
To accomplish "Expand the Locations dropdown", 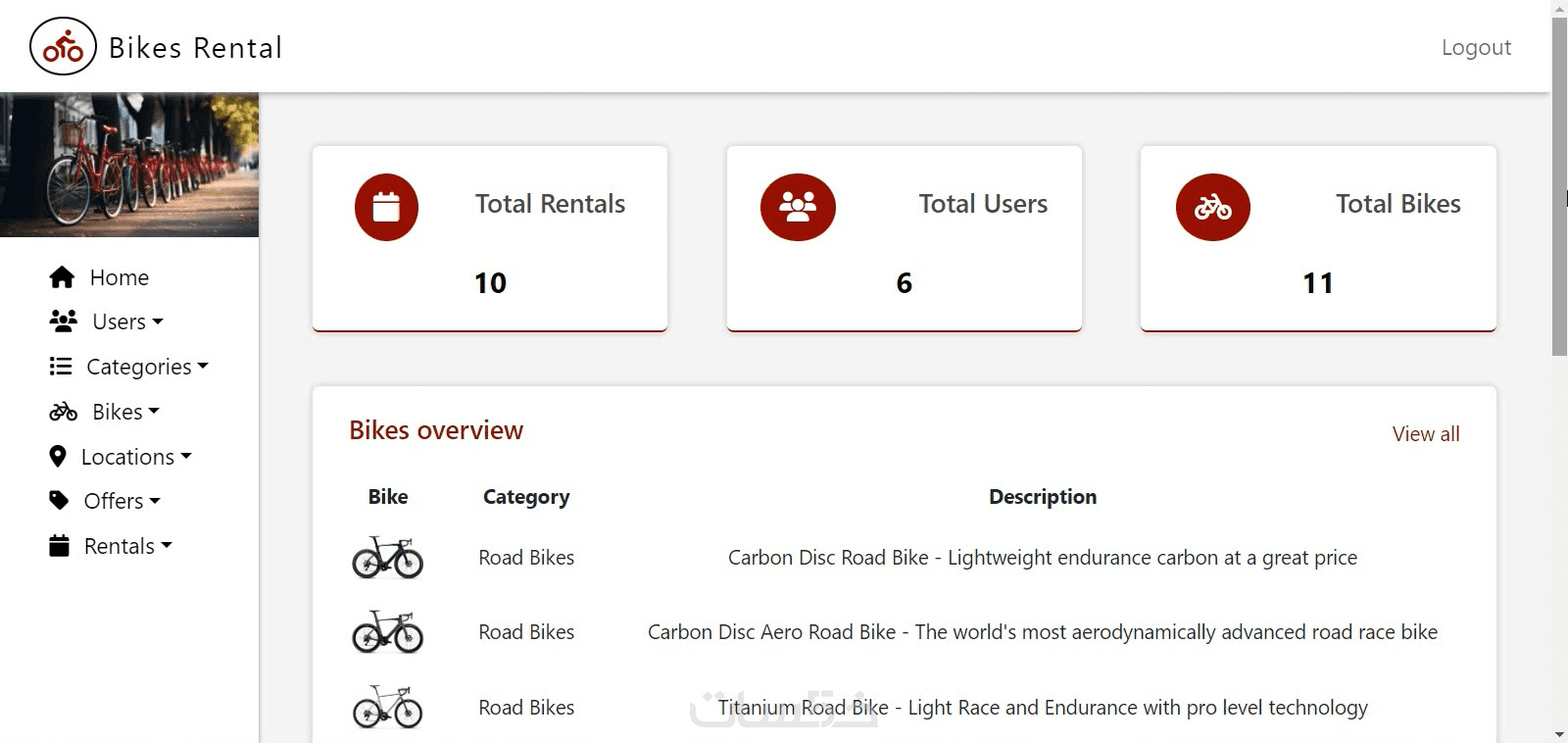I will 136,457.
